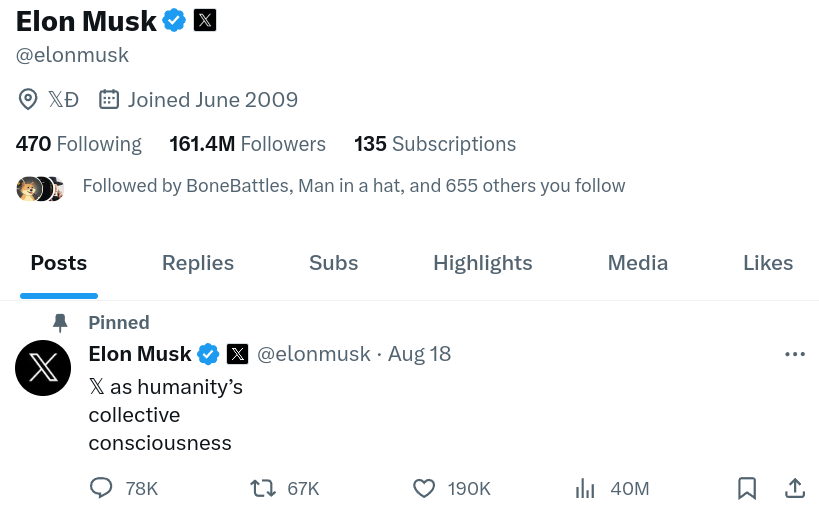Screen dimensions: 819x507
Task: Click the pin icon above the post
Action: pos(60,323)
